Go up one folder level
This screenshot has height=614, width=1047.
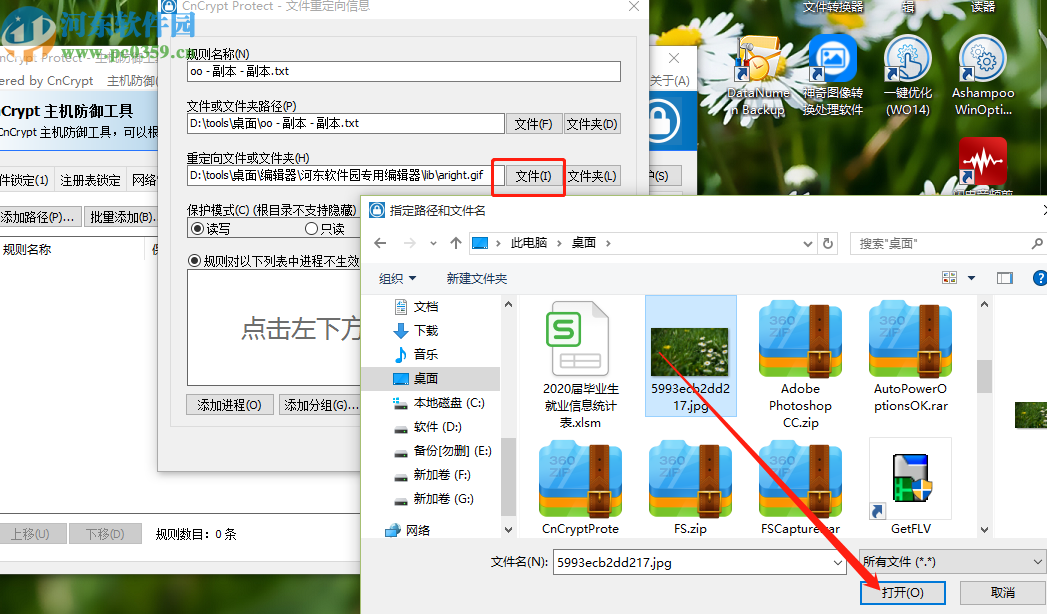(x=455, y=244)
